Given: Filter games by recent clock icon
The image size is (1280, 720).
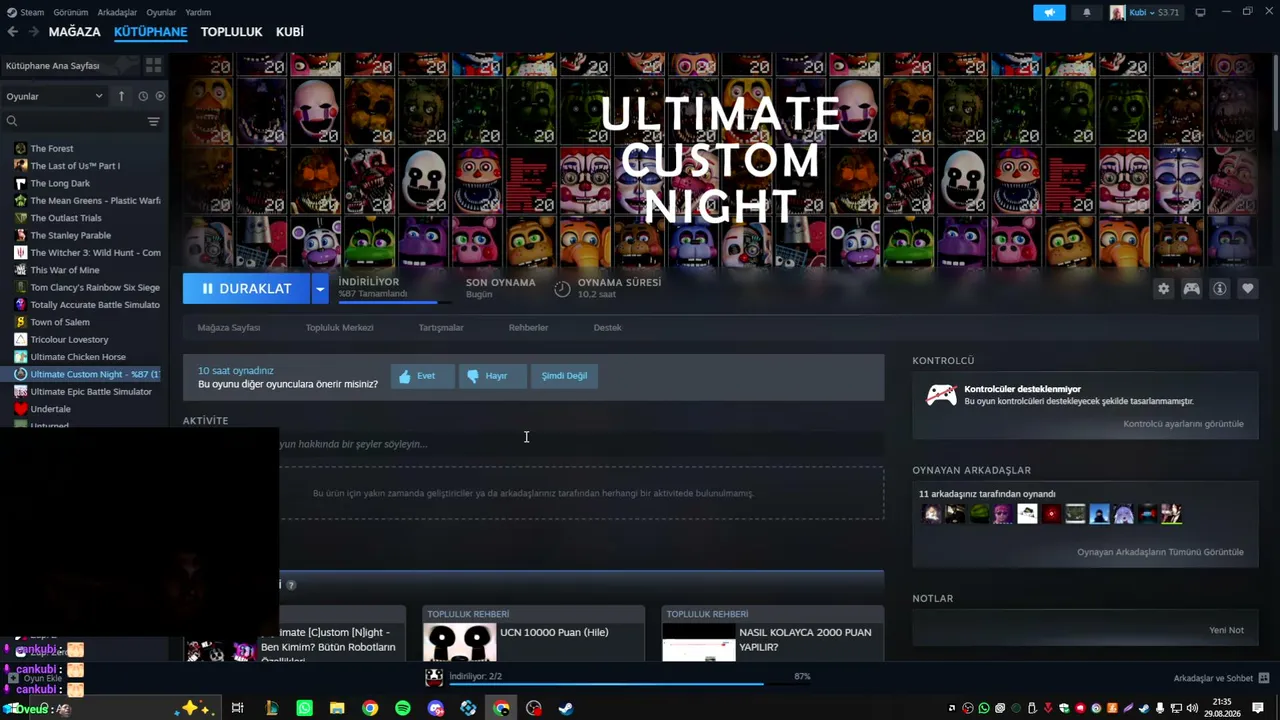Looking at the screenshot, I should click(143, 96).
